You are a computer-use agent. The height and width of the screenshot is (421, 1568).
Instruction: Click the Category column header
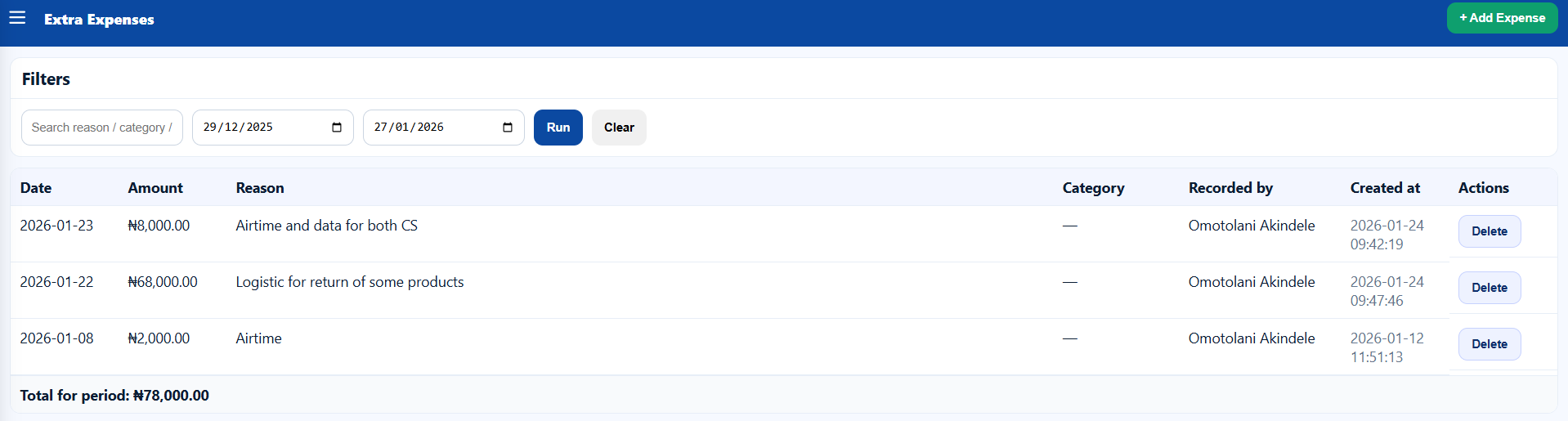(1093, 188)
